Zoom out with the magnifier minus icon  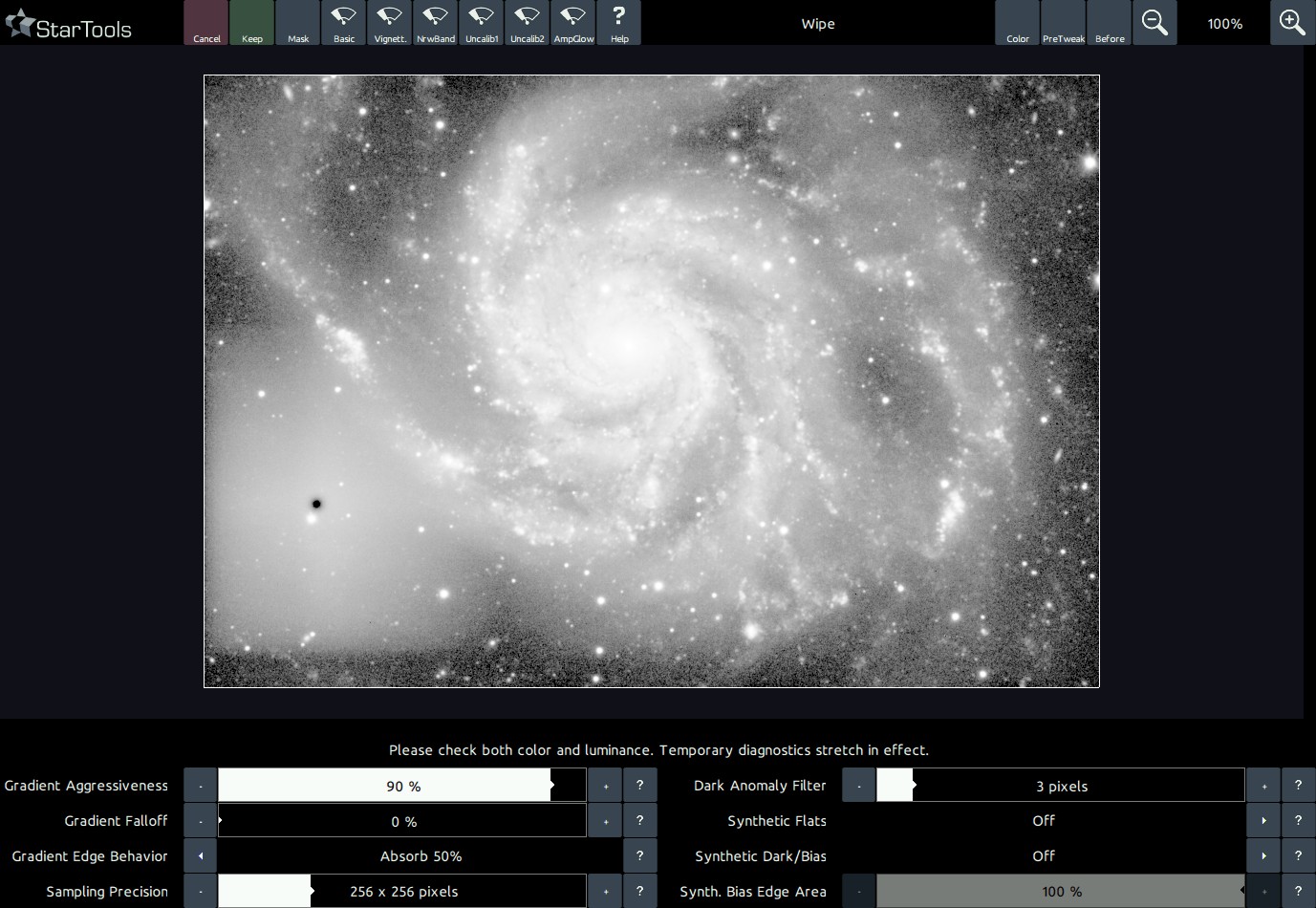pyautogui.click(x=1154, y=23)
